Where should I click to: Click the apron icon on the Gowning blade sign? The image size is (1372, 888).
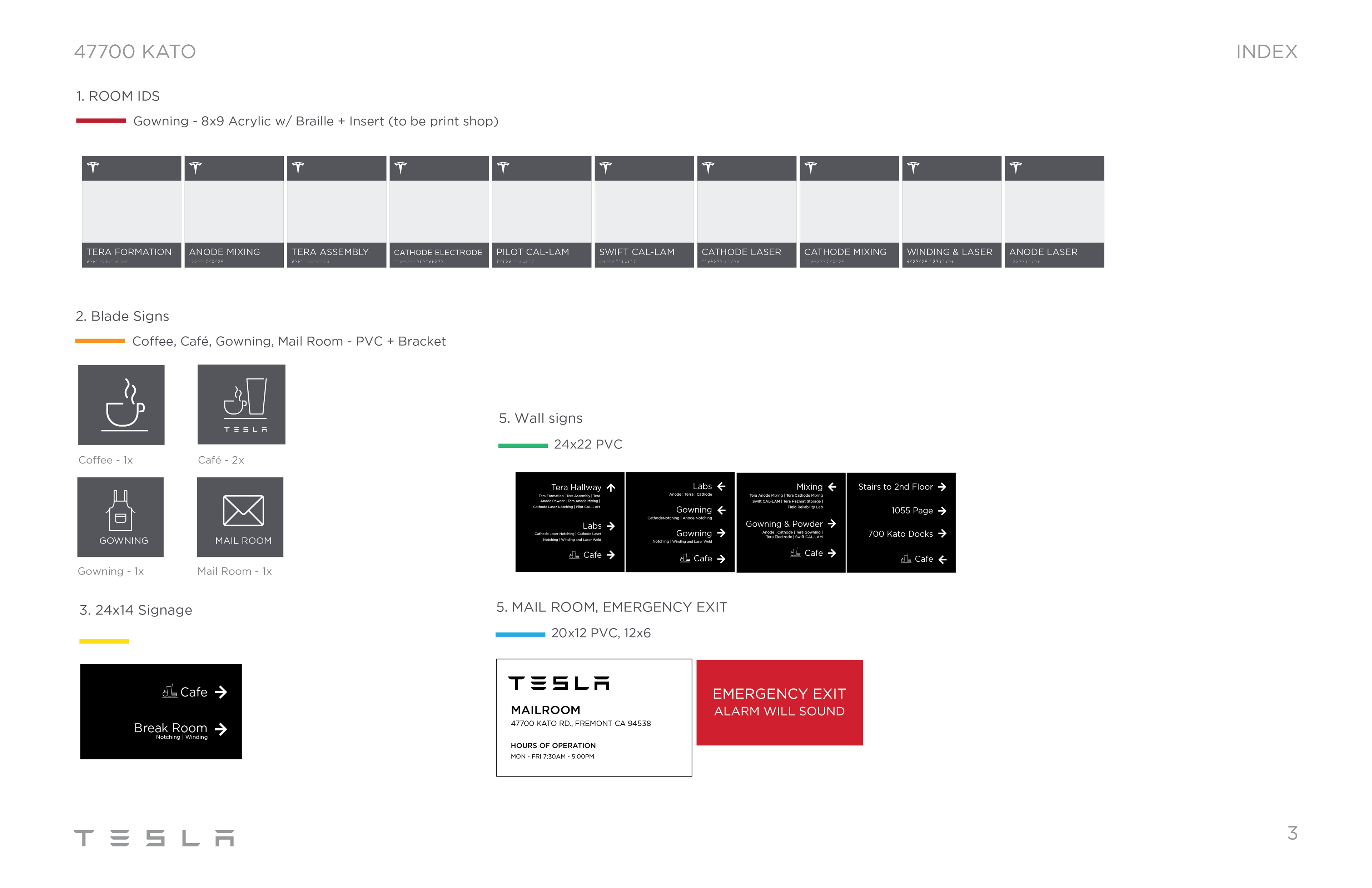tap(120, 510)
